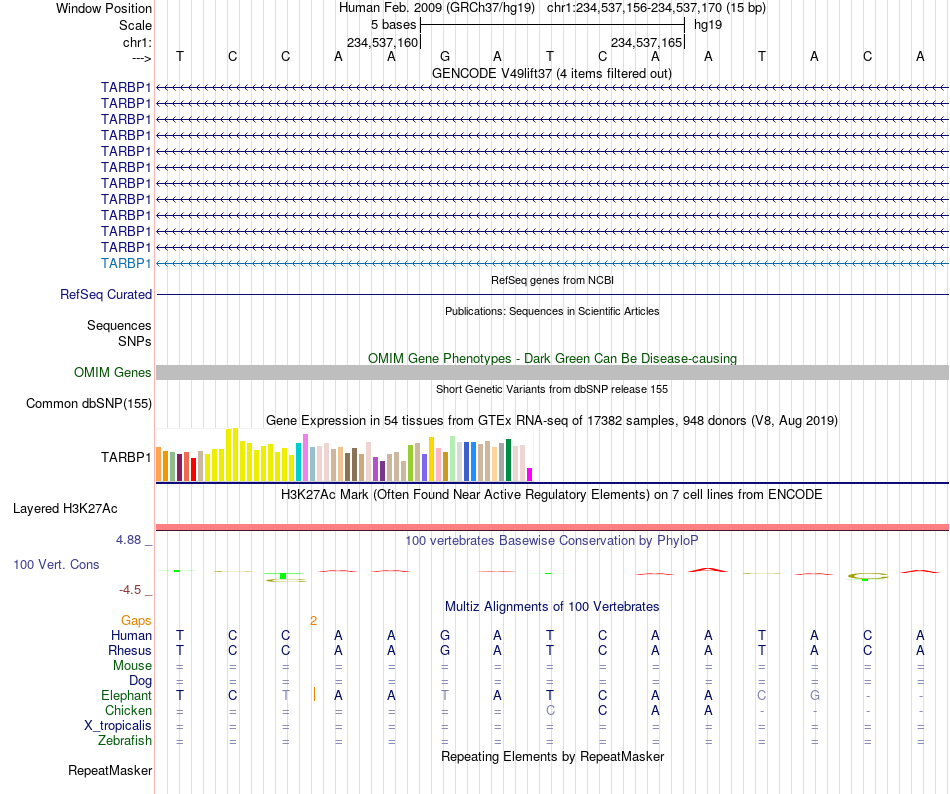
Task: Click the RepeatMasker track label
Action: [x=110, y=770]
